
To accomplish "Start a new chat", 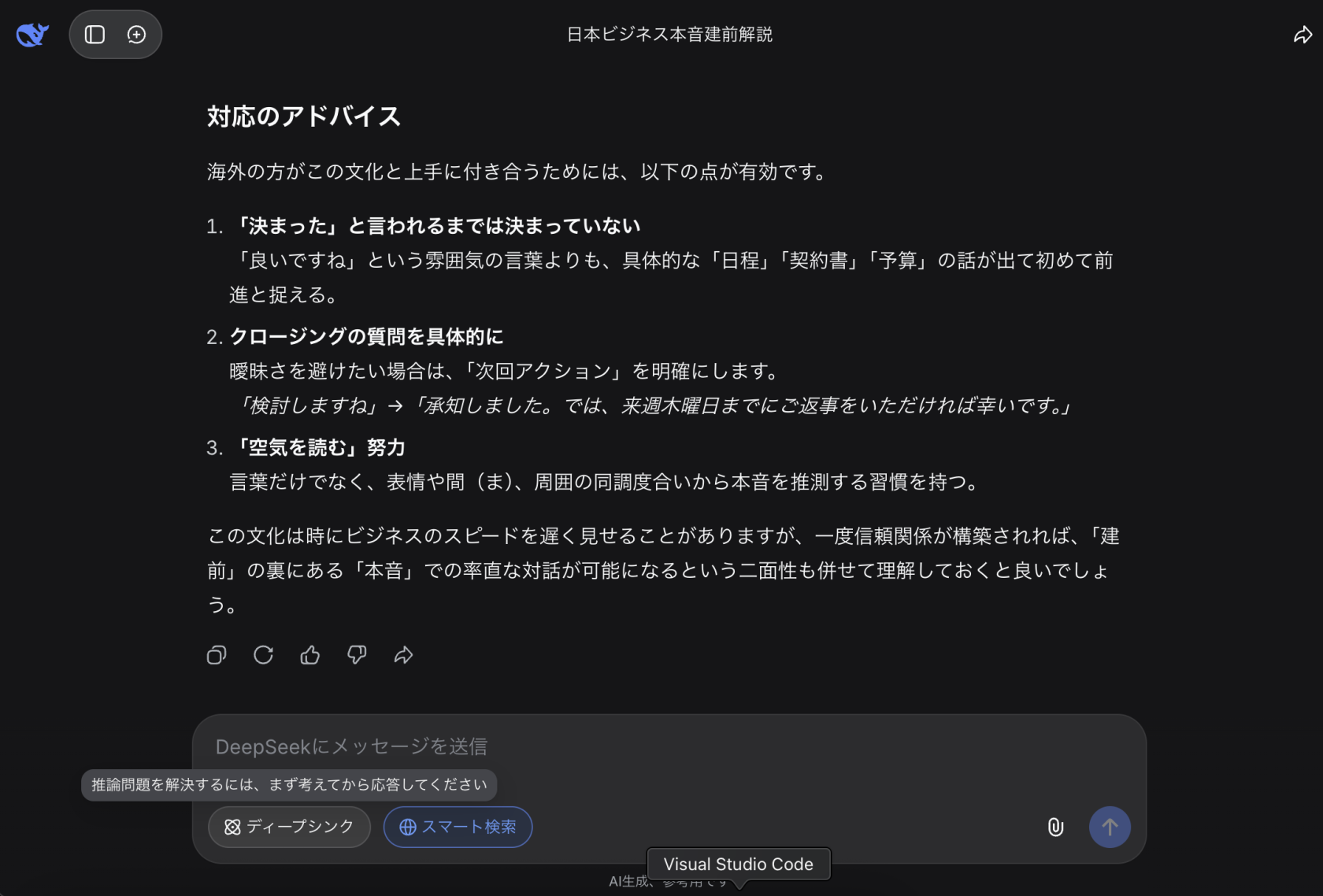I will (137, 34).
